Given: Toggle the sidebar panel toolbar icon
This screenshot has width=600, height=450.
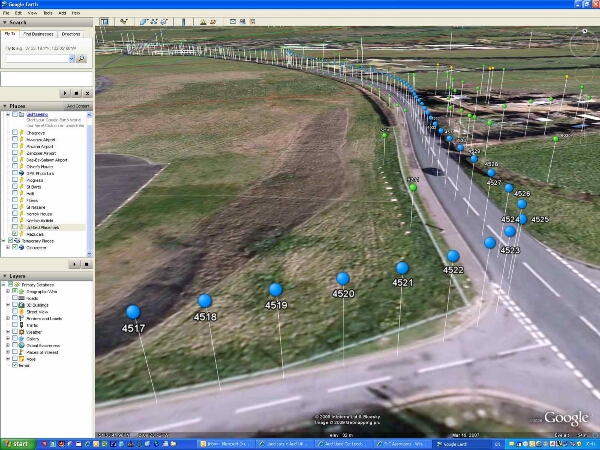Looking at the screenshot, I should click(104, 20).
